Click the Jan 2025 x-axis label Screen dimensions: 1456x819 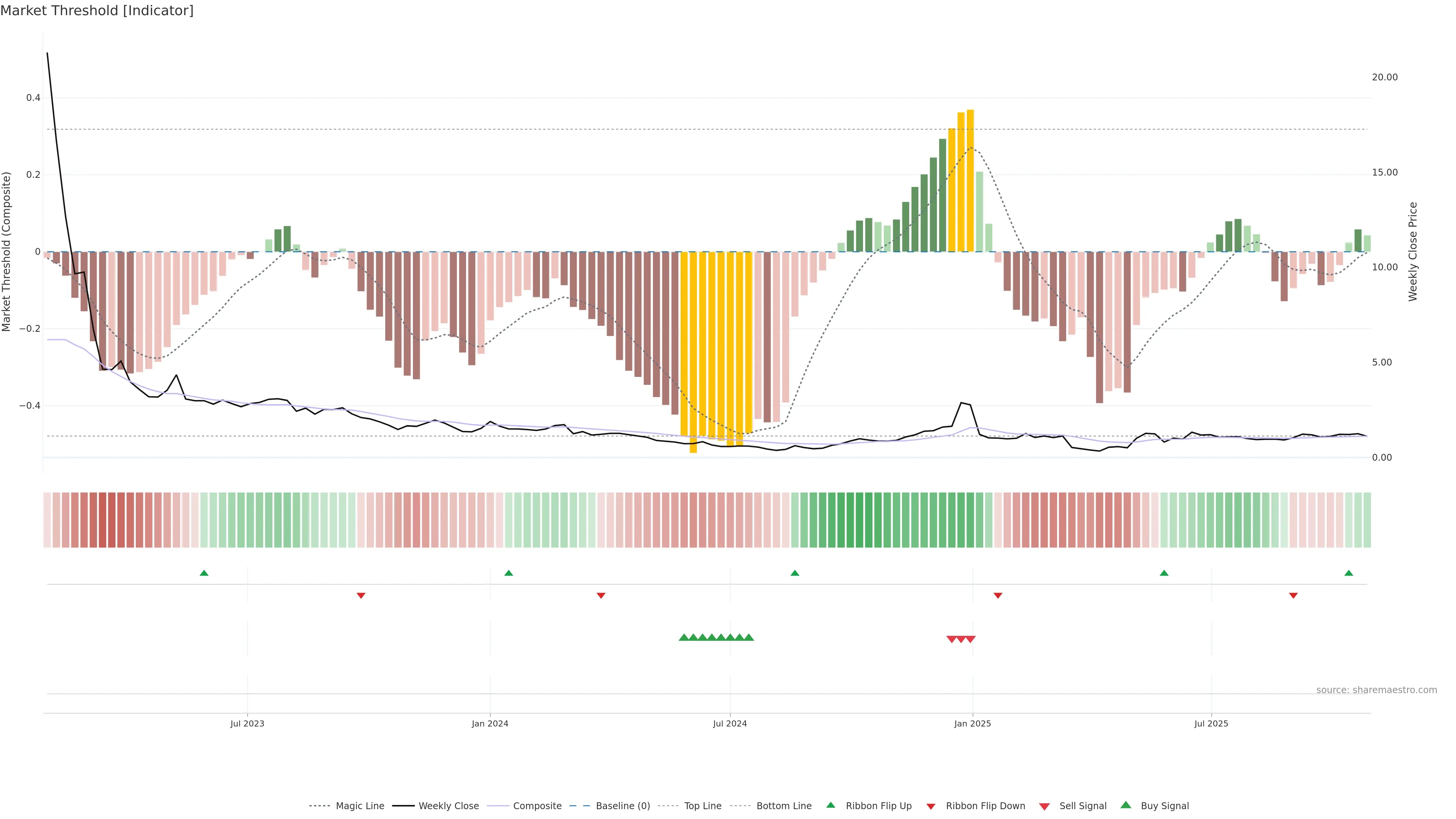[972, 723]
